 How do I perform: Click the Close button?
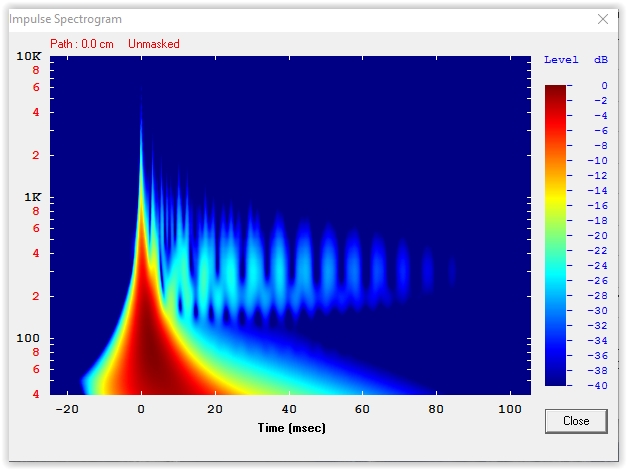576,421
